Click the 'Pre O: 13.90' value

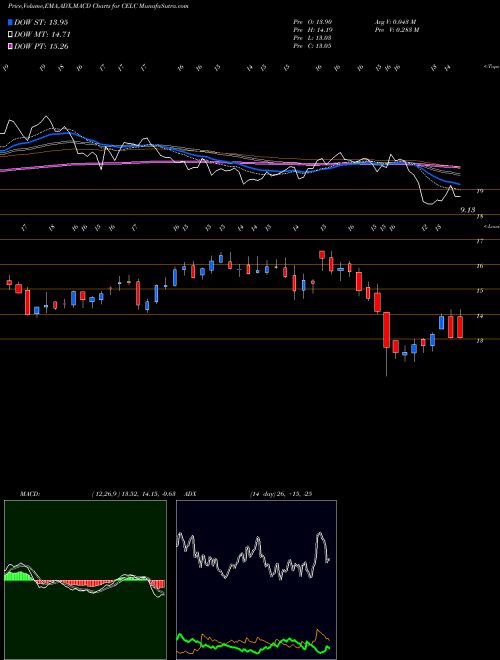tap(313, 21)
